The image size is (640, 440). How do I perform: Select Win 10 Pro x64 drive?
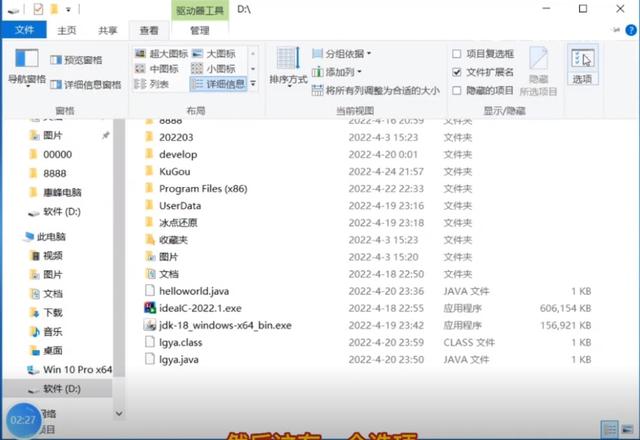click(77, 369)
